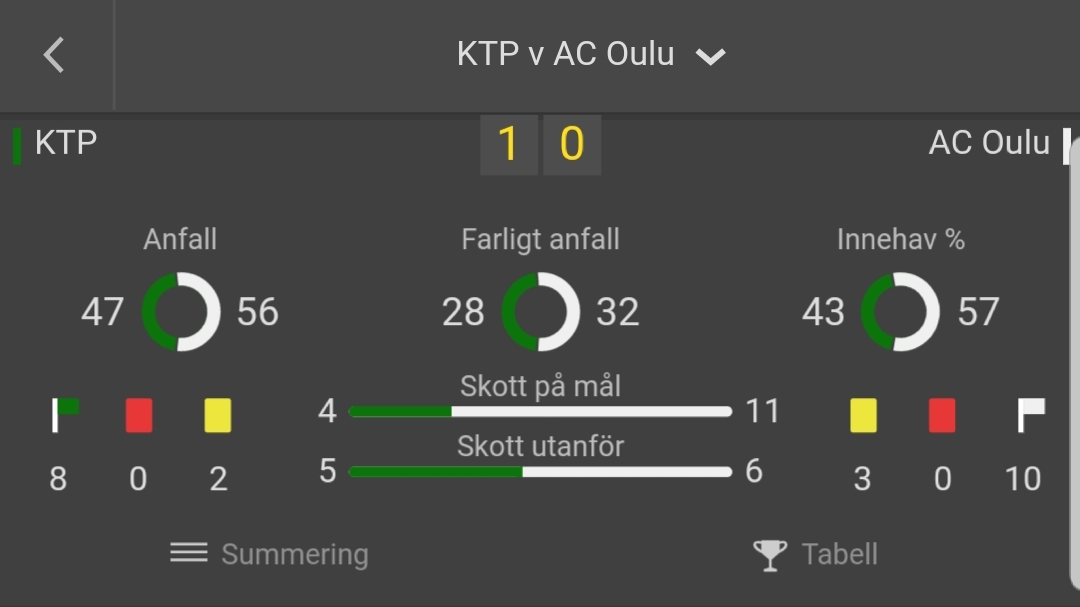Click the match title KTP v AC Oulu
This screenshot has width=1080, height=607.
[x=565, y=54]
